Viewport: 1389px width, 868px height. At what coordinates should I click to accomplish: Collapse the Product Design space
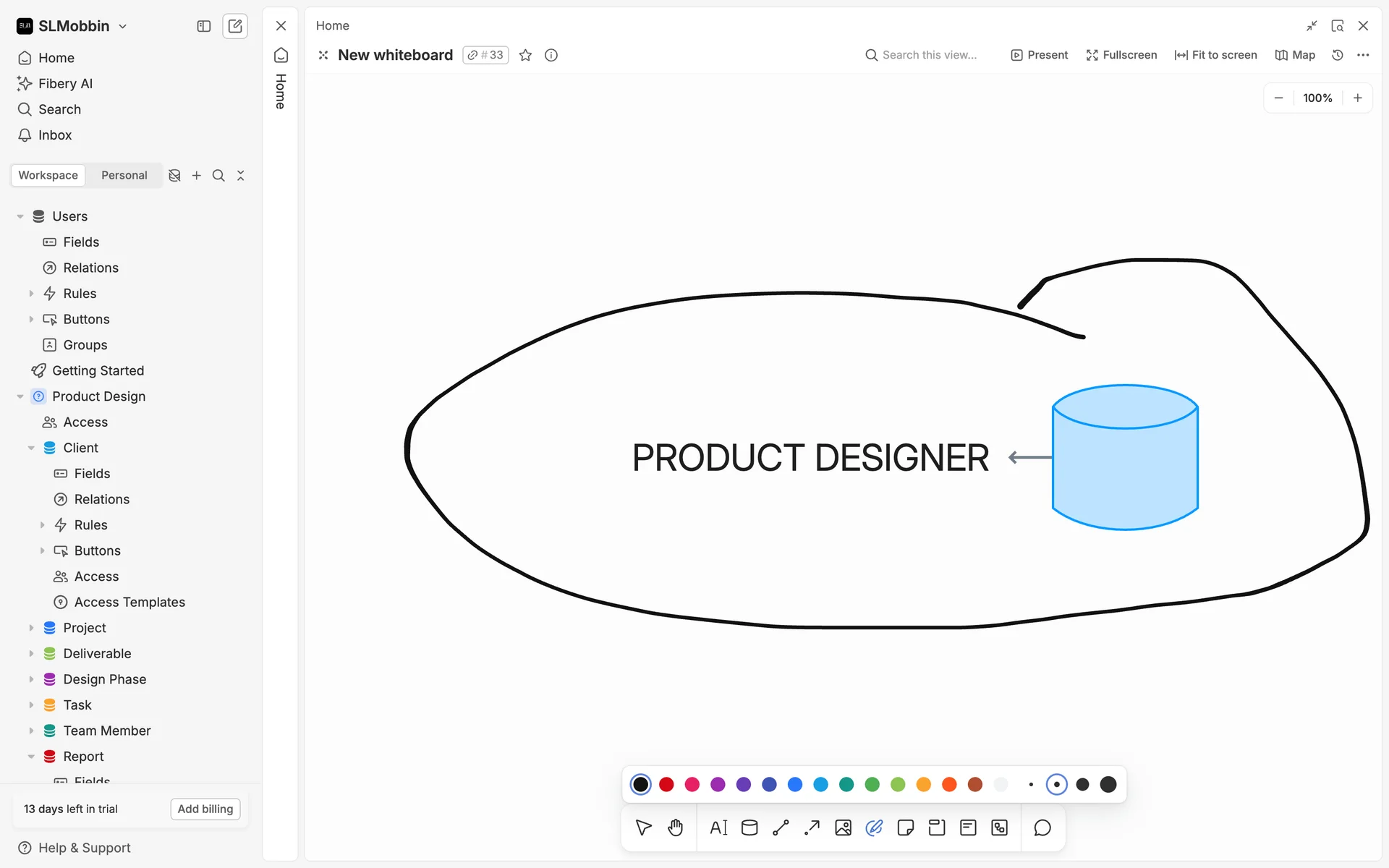(20, 396)
